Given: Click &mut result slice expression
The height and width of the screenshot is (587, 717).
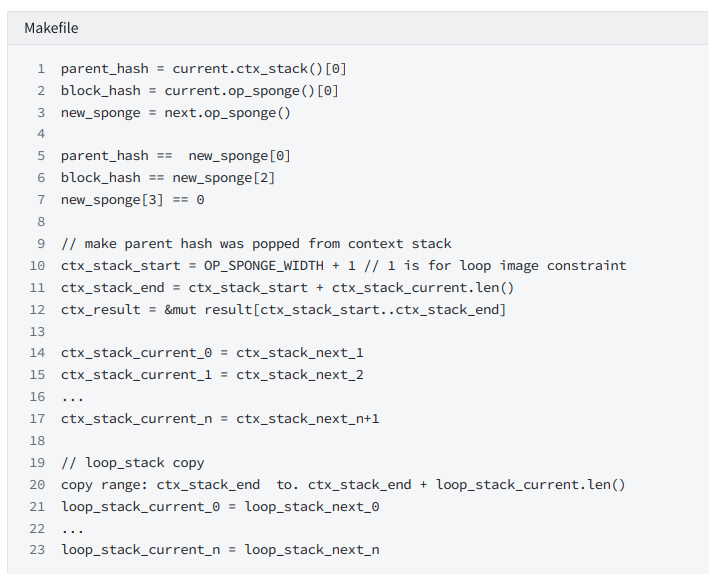Looking at the screenshot, I should point(335,310).
